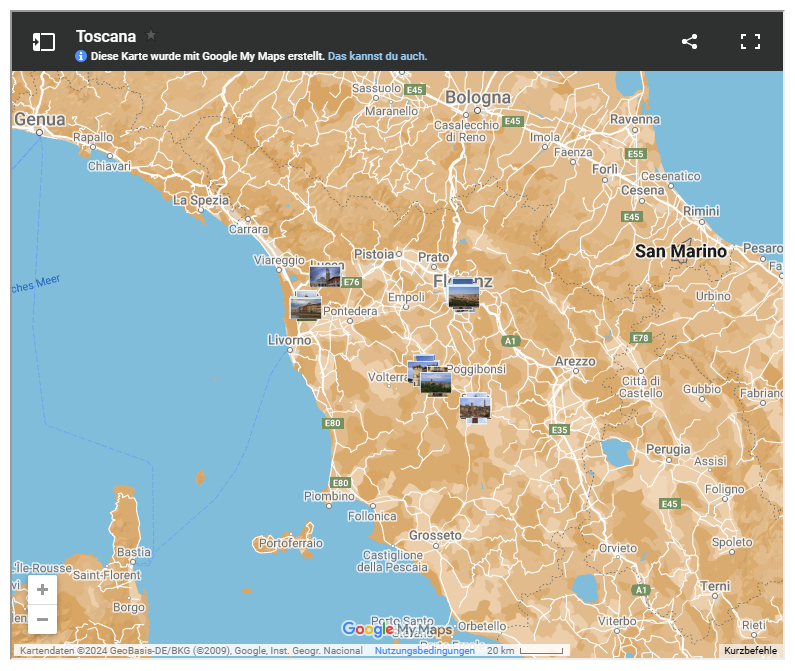Click the share map icon

pos(689,42)
